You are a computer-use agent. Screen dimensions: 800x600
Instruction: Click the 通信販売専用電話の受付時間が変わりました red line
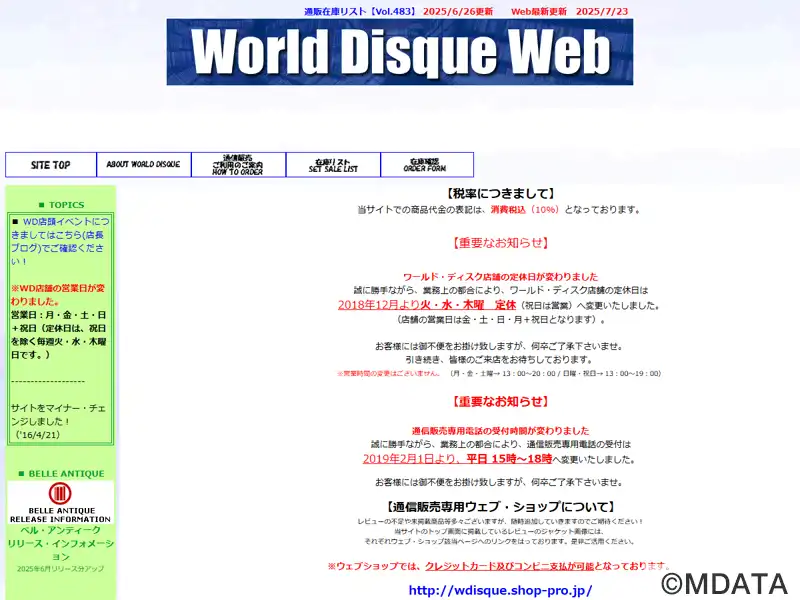[500, 431]
